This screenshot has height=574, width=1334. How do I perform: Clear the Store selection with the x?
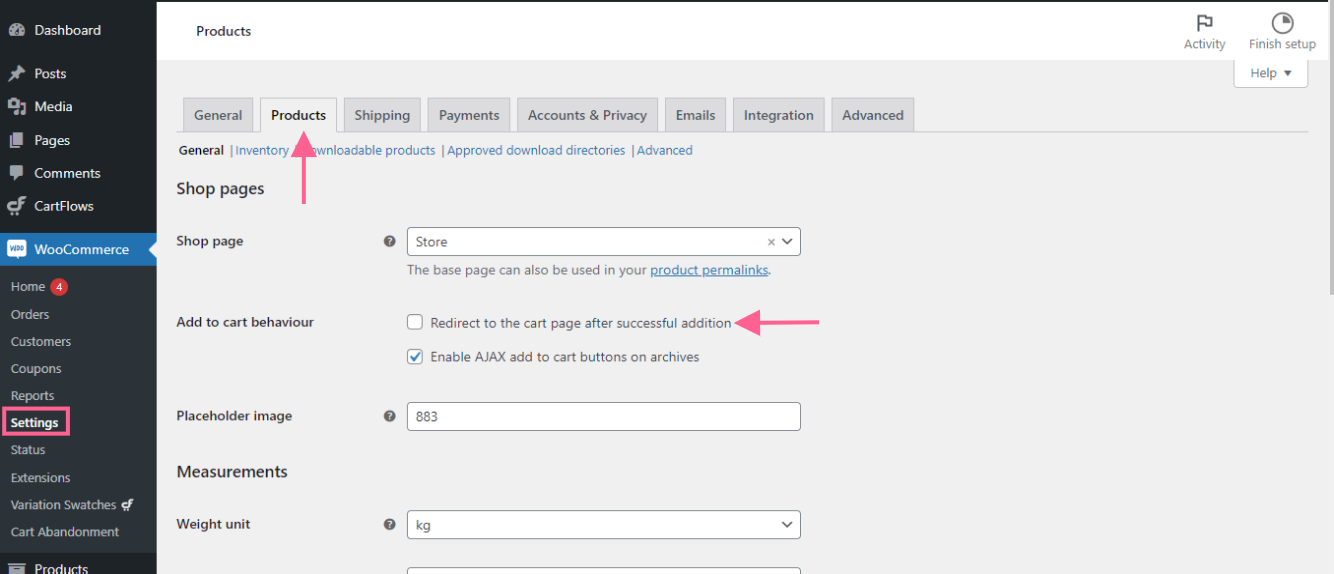771,242
